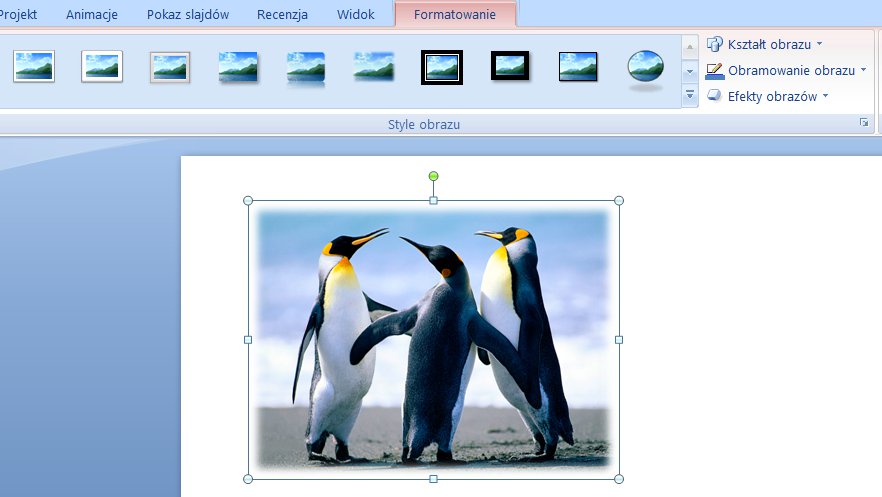The width and height of the screenshot is (882, 497).
Task: Open the Obramowanie obrazu dropdown arrow
Action: 863,70
